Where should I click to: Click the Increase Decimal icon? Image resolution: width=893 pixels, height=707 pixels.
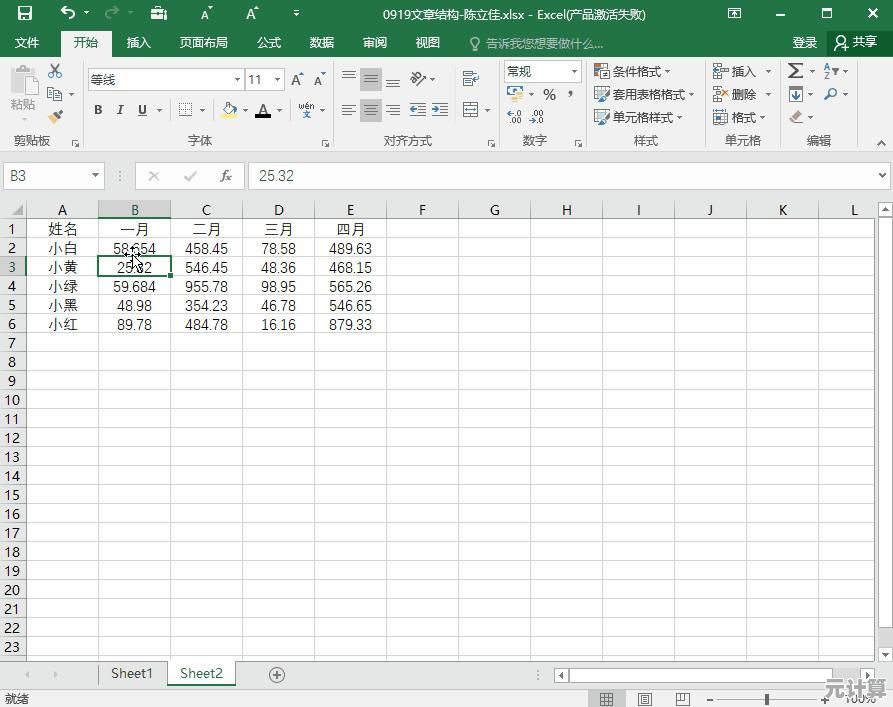(x=514, y=117)
